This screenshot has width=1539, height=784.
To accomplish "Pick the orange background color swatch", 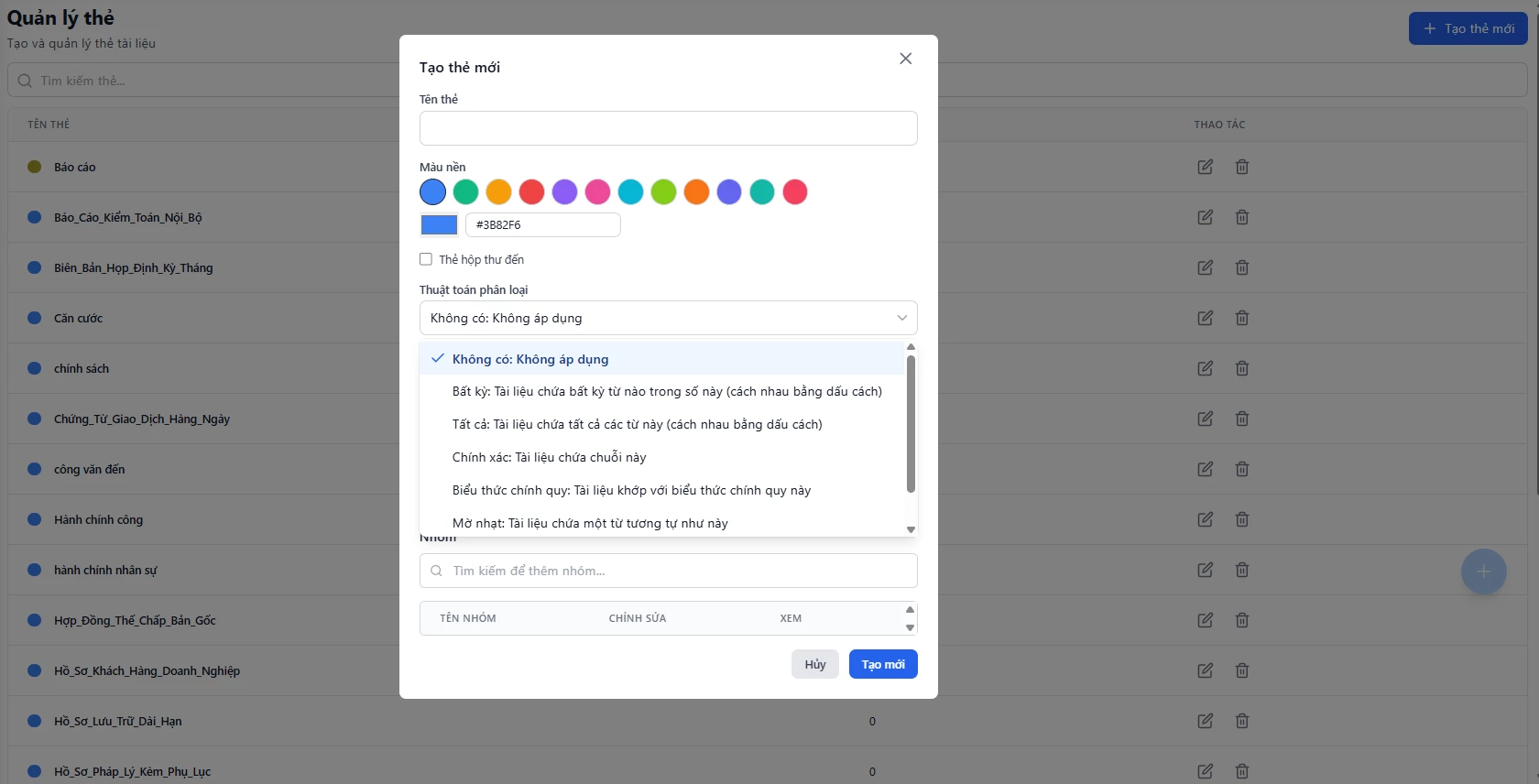I will click(696, 192).
